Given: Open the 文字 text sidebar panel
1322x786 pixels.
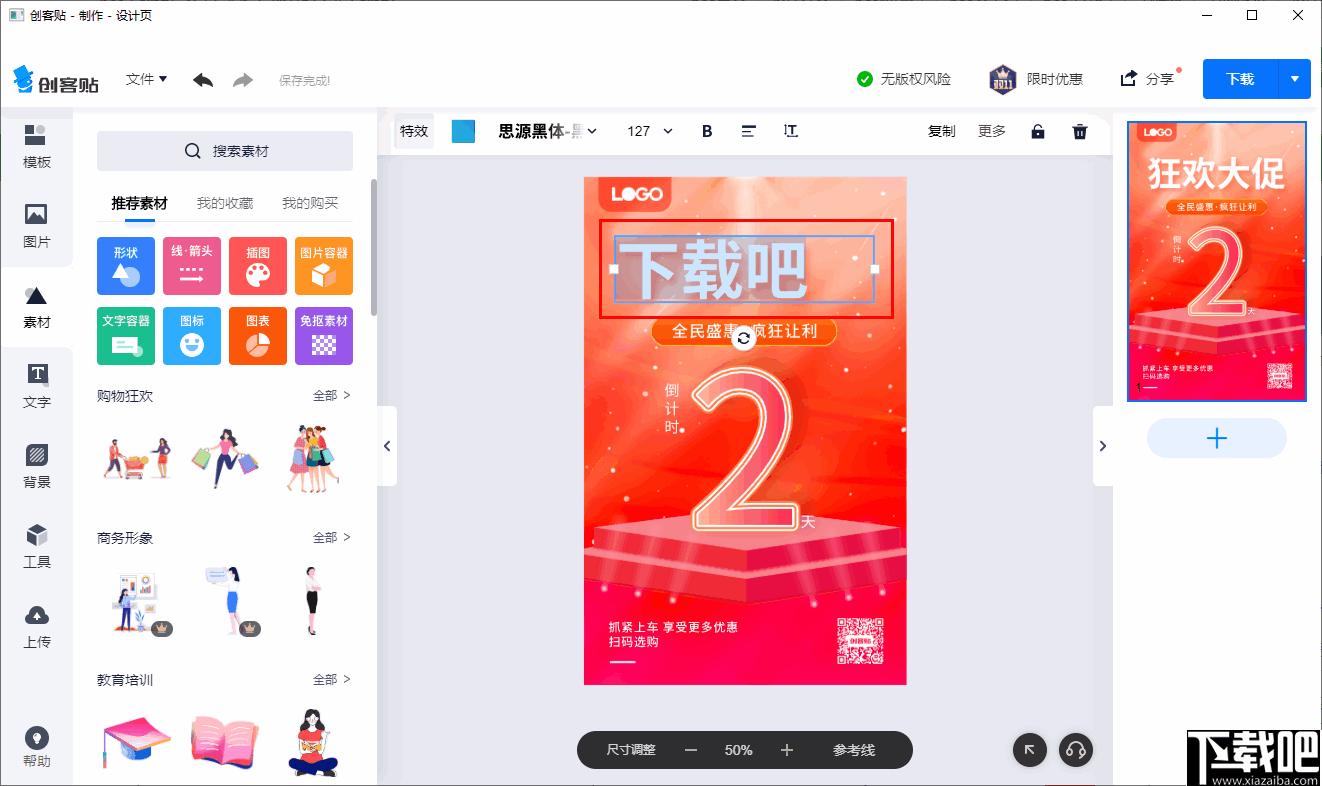Looking at the screenshot, I should 36,387.
